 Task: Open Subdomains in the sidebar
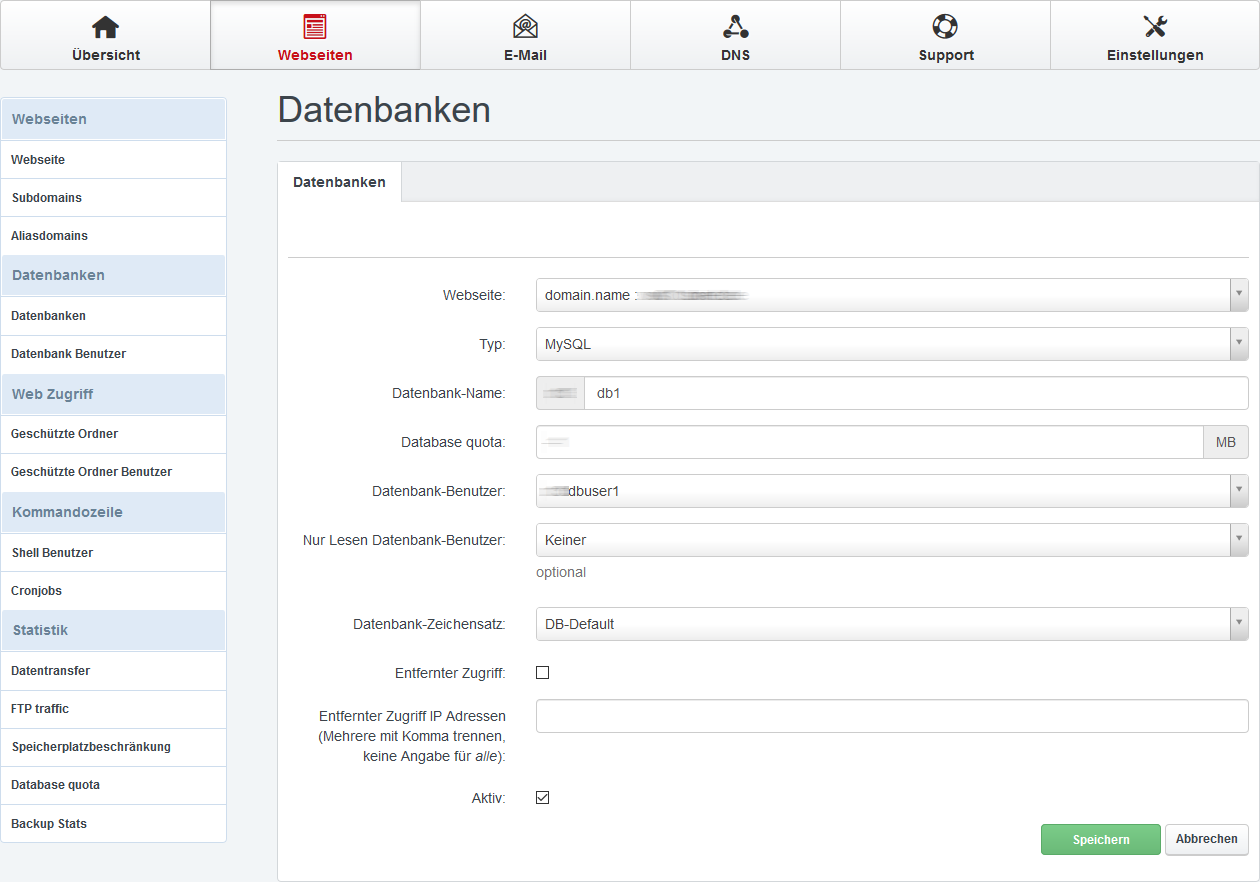47,198
